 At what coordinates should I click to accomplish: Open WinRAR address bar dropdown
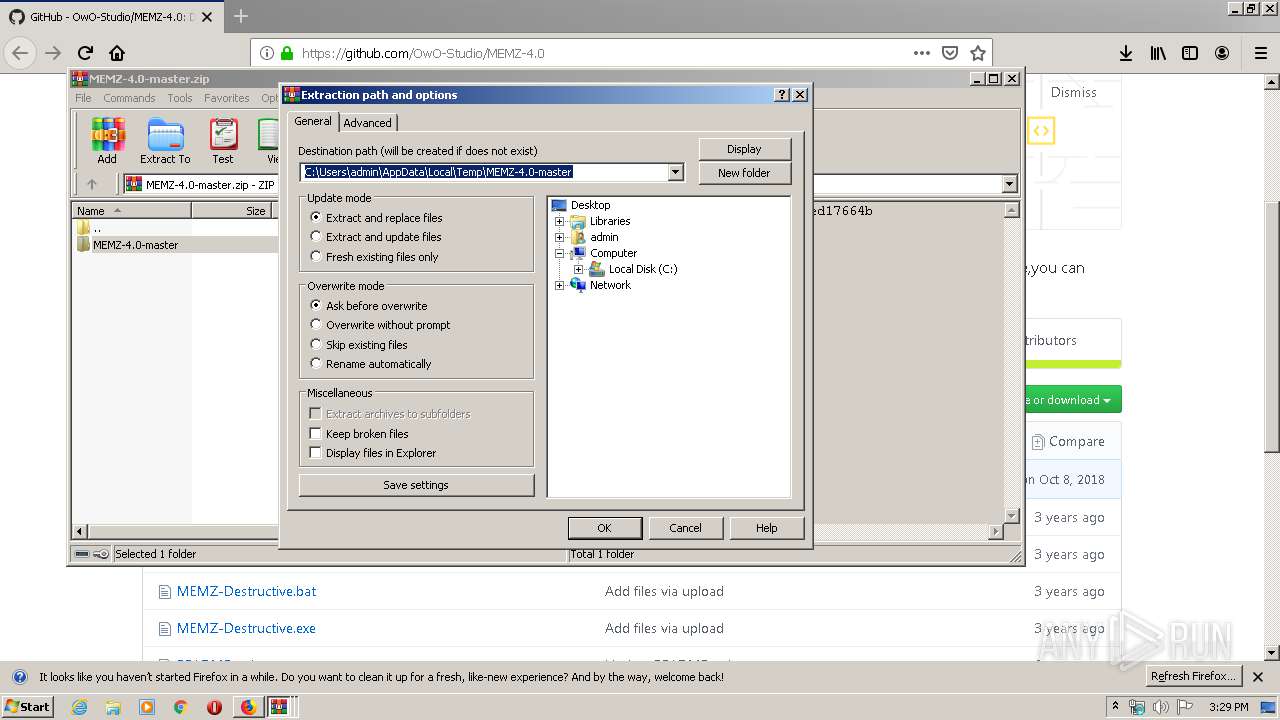pyautogui.click(x=1009, y=184)
